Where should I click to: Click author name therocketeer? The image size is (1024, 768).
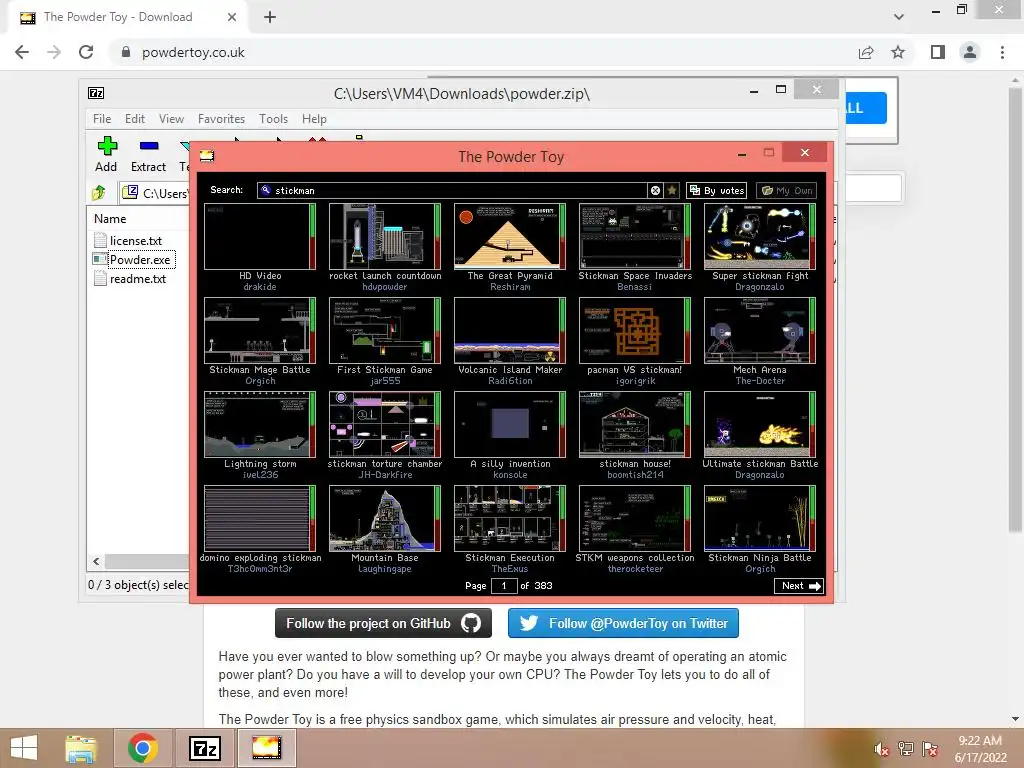tap(635, 569)
